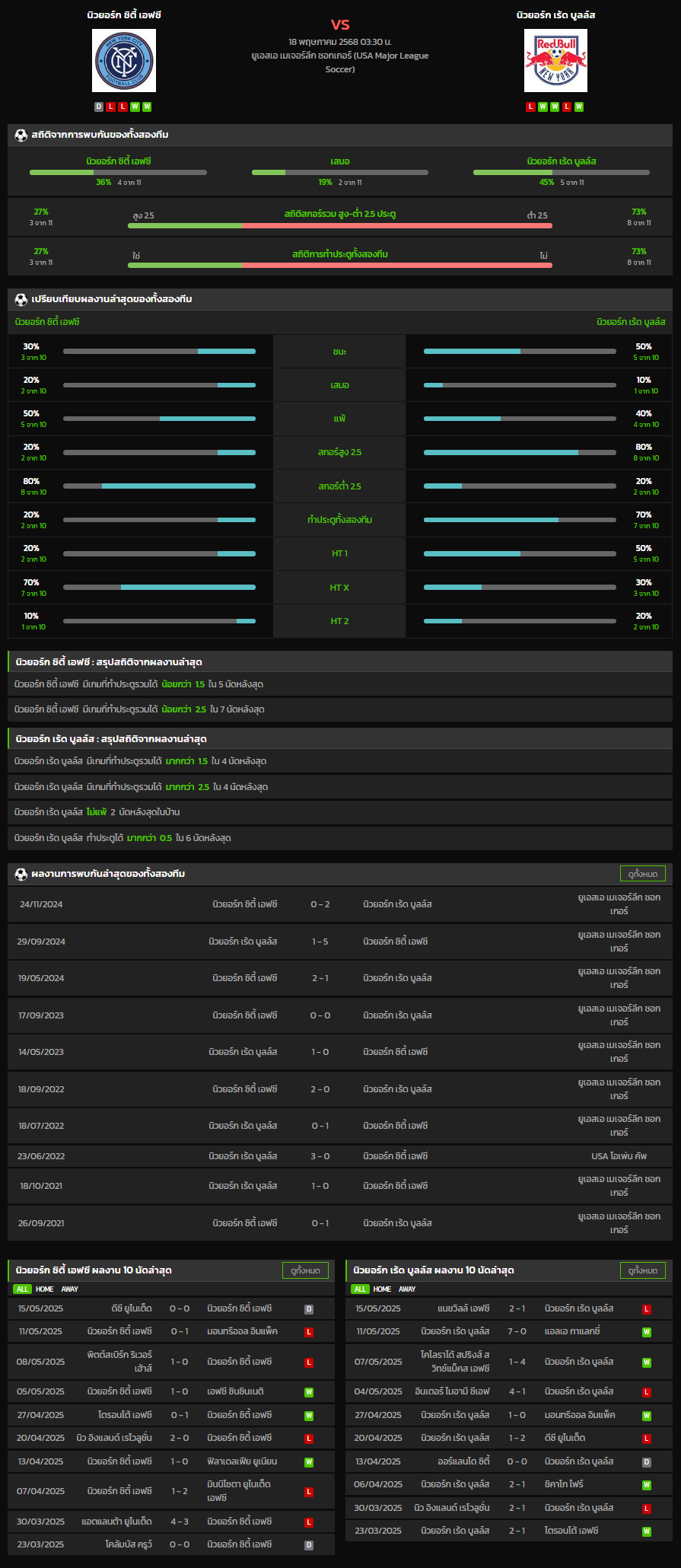Image resolution: width=681 pixels, height=1568 pixels.
Task: Click L badge for 04/05/2025 Inter Miami match
Action: coord(647,1392)
